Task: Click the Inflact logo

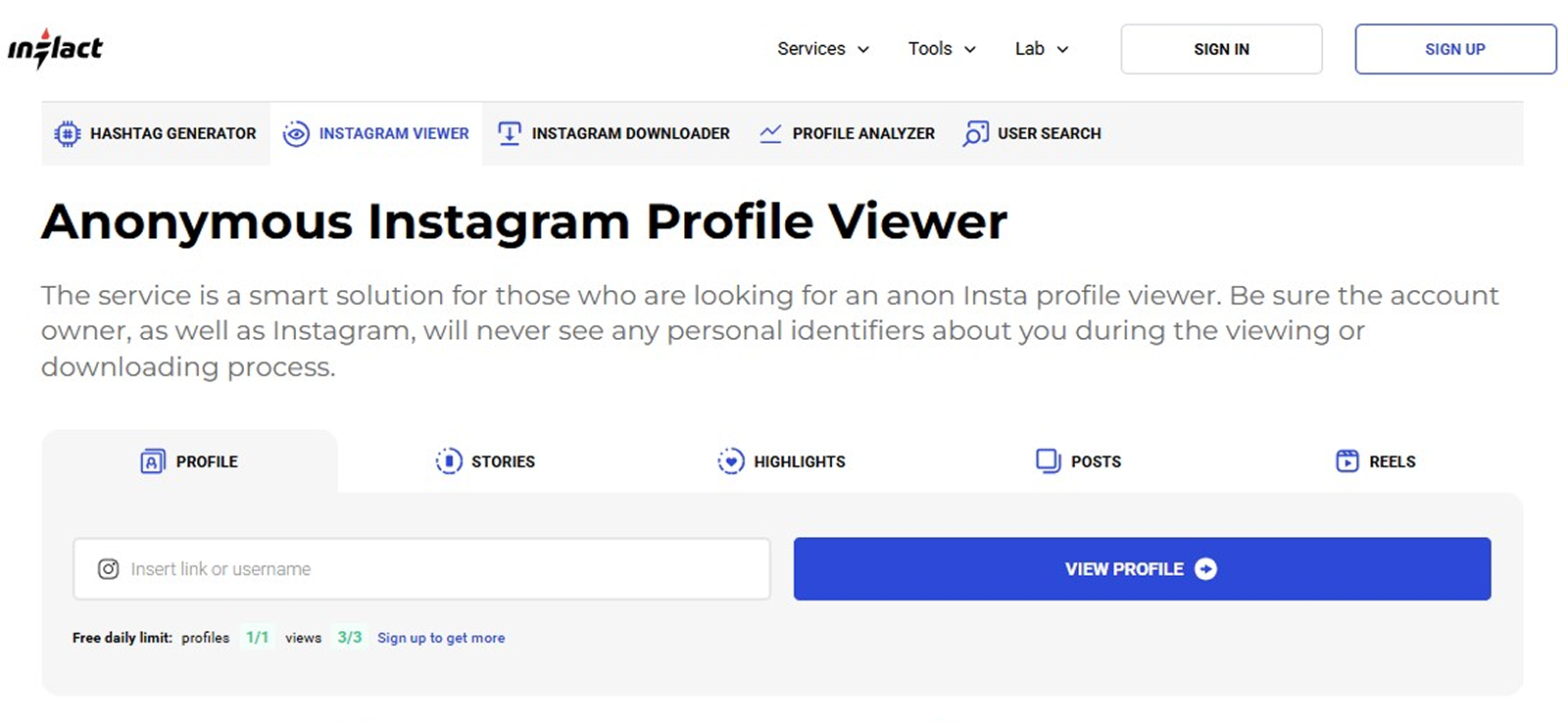Action: (55, 49)
